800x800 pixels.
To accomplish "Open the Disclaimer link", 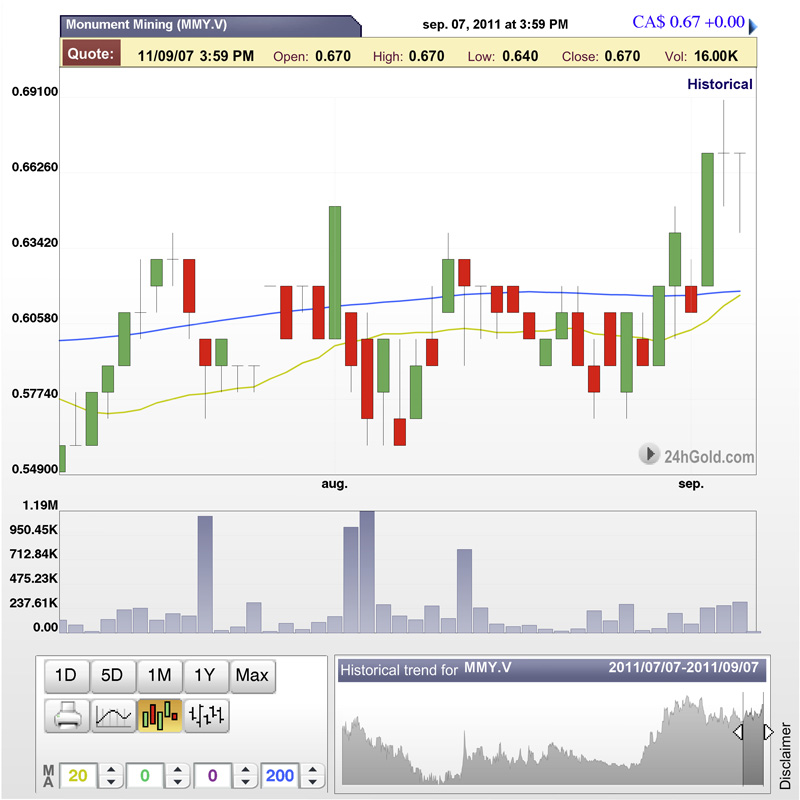I will coord(785,755).
